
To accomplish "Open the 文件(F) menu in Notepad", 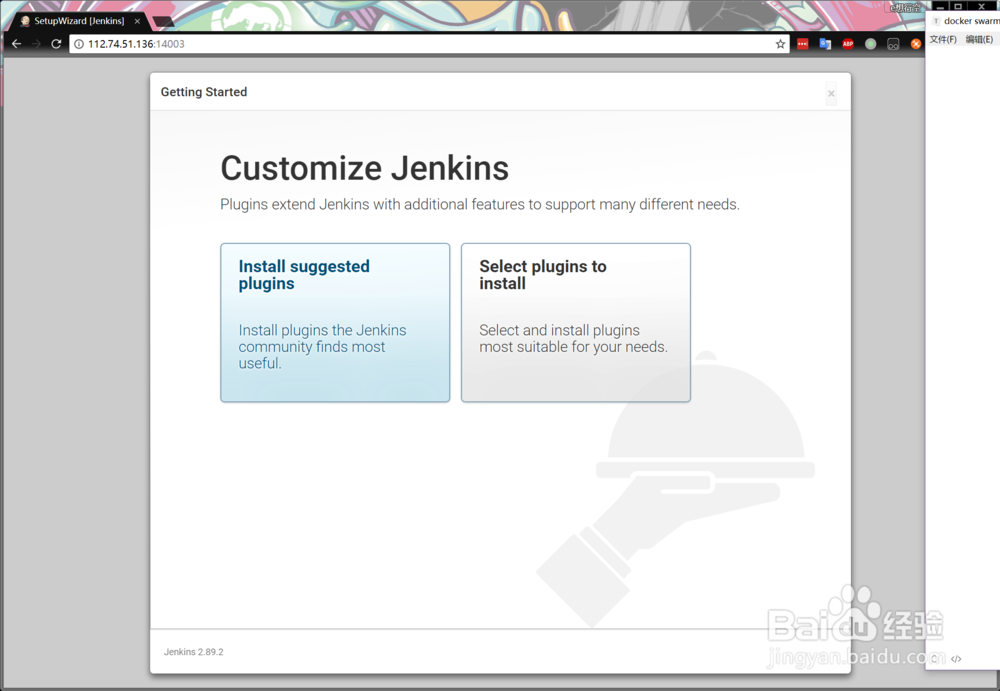I will point(941,38).
